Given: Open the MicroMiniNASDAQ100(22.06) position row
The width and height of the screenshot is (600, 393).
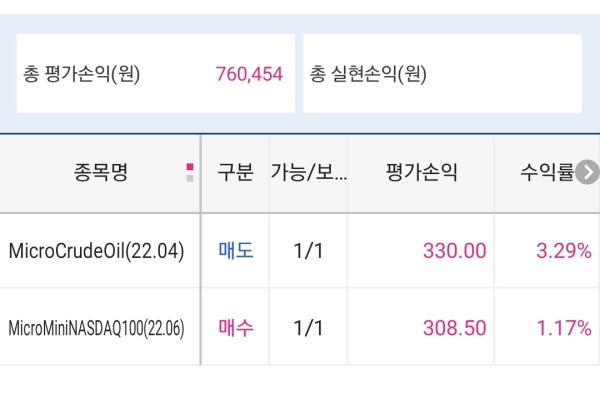Looking at the screenshot, I should (300, 327).
